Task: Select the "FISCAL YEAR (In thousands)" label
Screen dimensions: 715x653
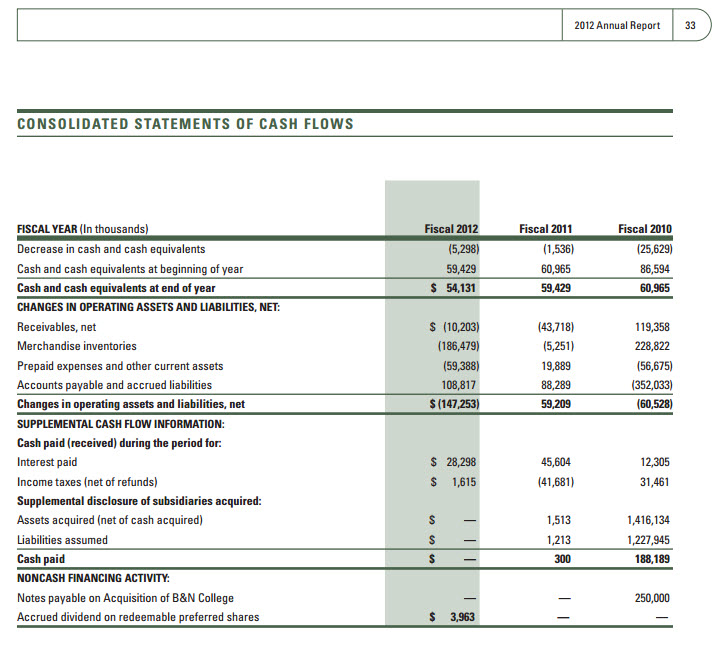Action: pos(83,229)
